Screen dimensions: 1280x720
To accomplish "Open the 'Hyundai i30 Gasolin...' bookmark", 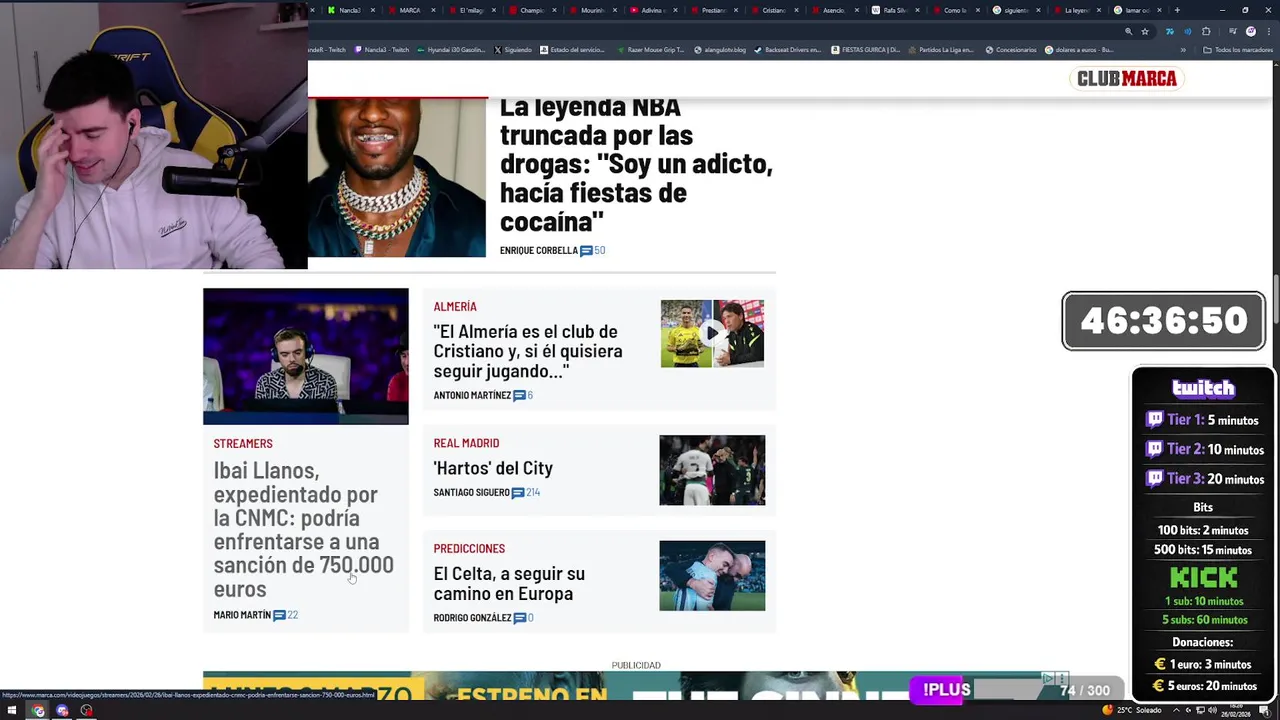I will pyautogui.click(x=450, y=50).
